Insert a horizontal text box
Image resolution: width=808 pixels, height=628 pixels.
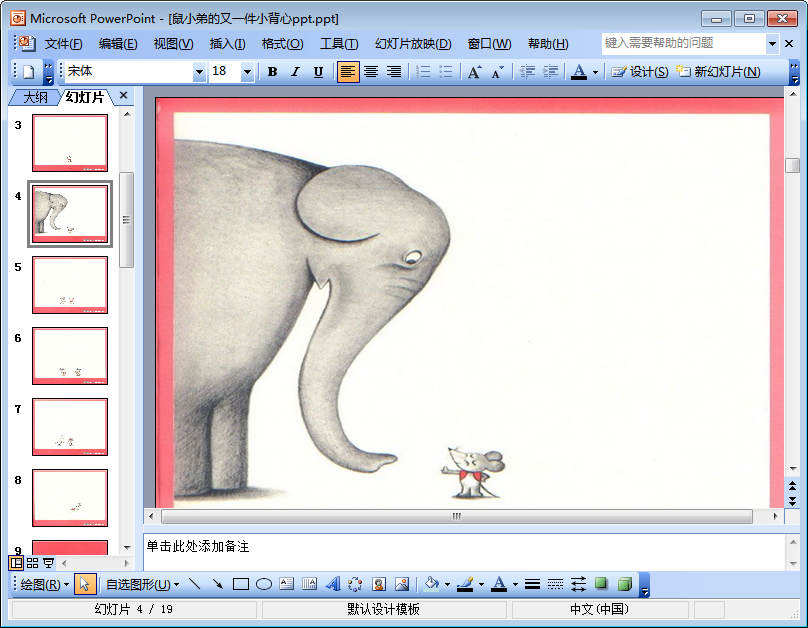coord(287,584)
